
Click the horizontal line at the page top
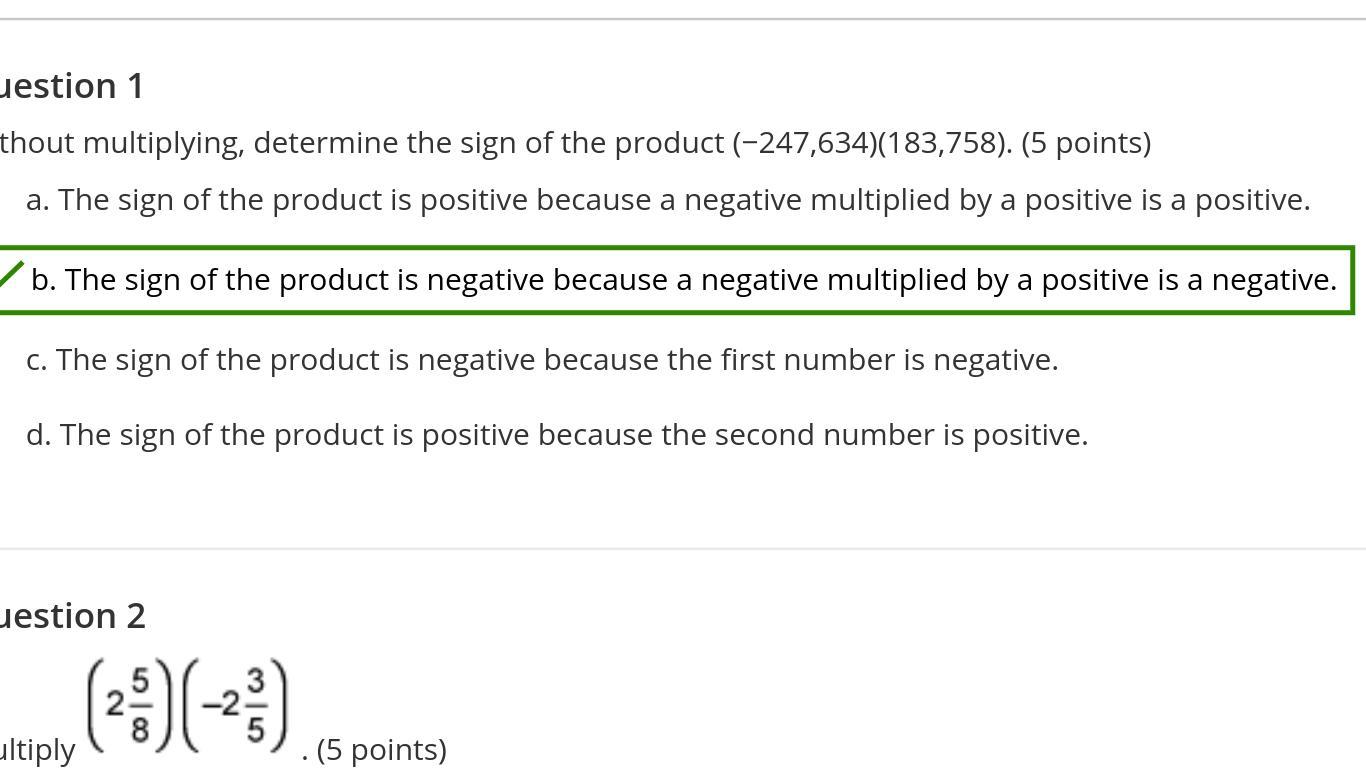click(x=683, y=19)
